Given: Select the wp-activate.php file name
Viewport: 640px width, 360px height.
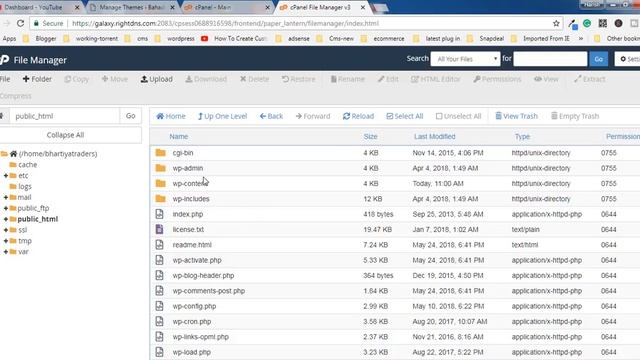Looking at the screenshot, I should [197, 260].
